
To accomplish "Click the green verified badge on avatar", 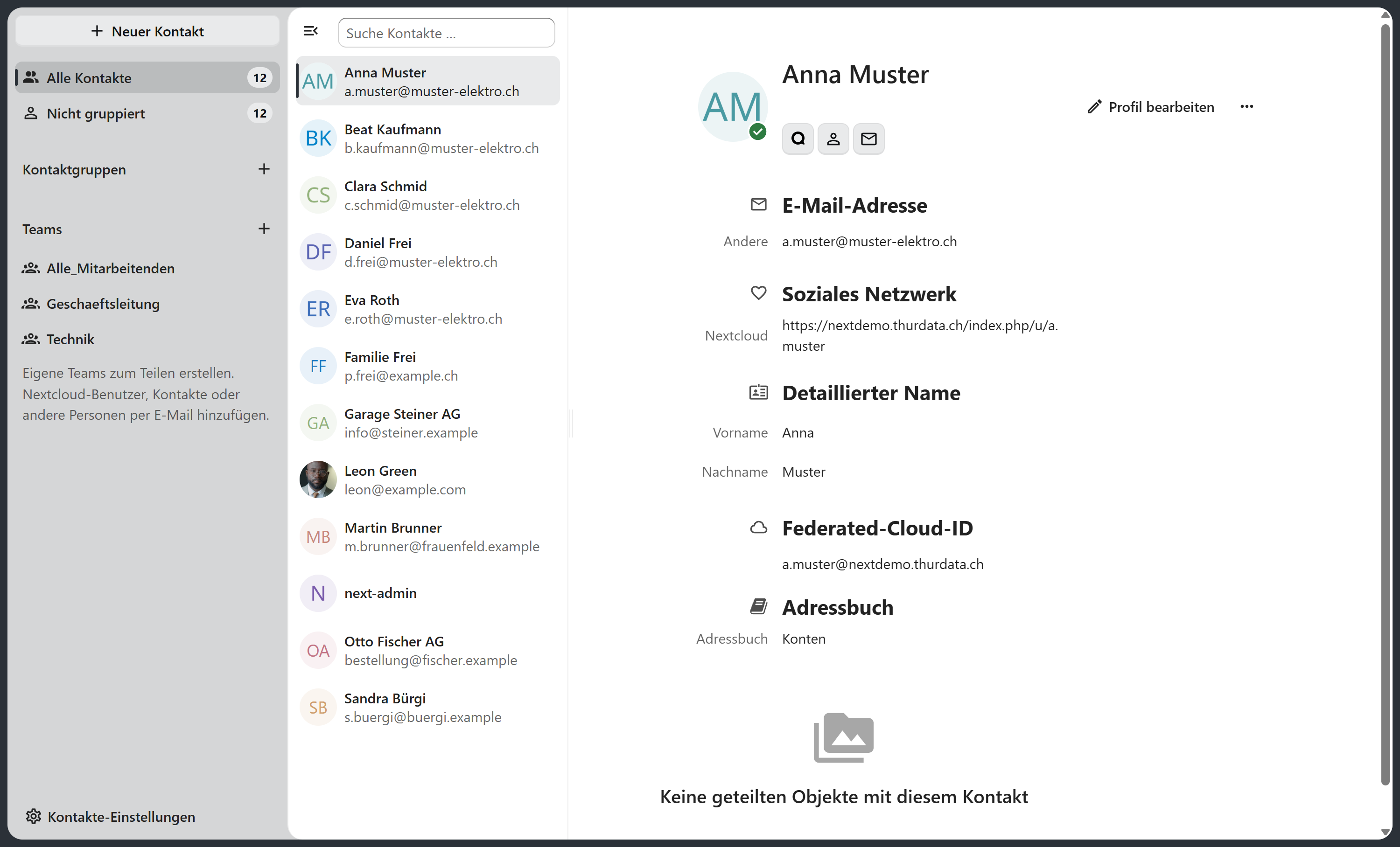I will click(x=757, y=132).
